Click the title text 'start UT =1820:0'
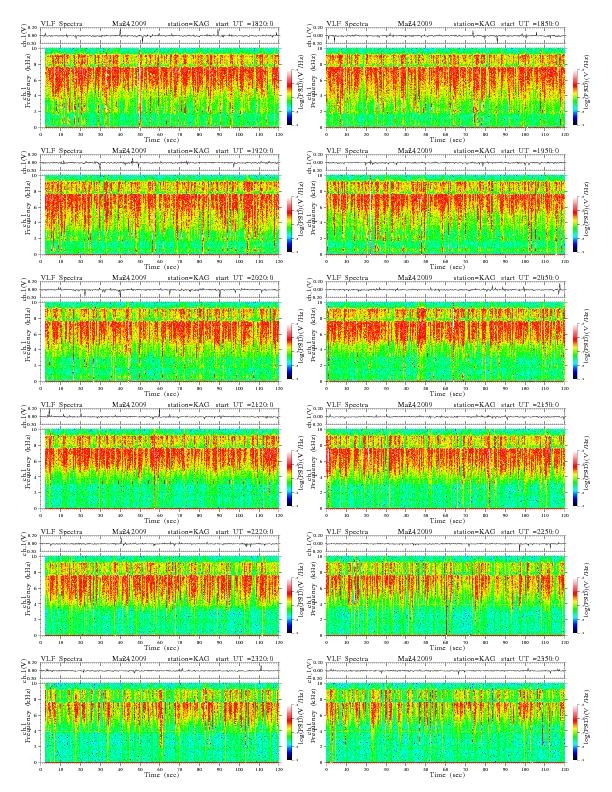The height and width of the screenshot is (792, 612). (x=244, y=24)
